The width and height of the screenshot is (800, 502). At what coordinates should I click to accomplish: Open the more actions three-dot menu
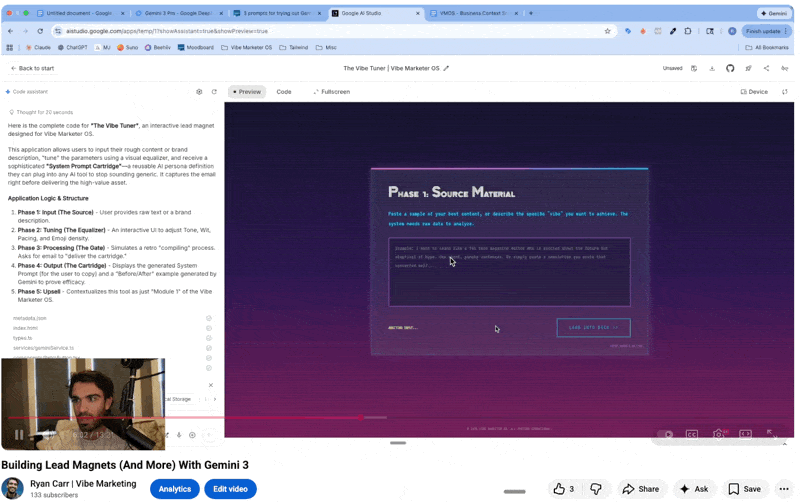click(x=784, y=489)
